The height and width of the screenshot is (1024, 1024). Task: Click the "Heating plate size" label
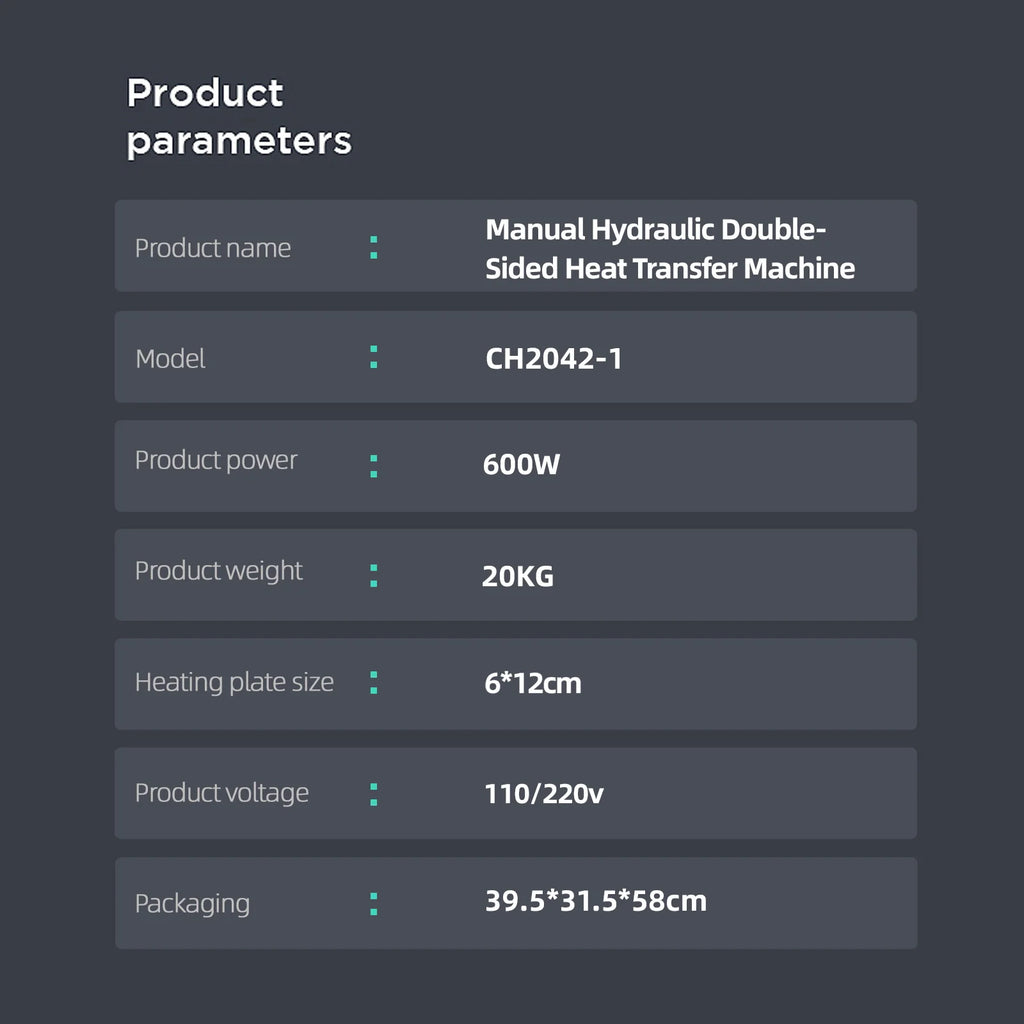[234, 682]
